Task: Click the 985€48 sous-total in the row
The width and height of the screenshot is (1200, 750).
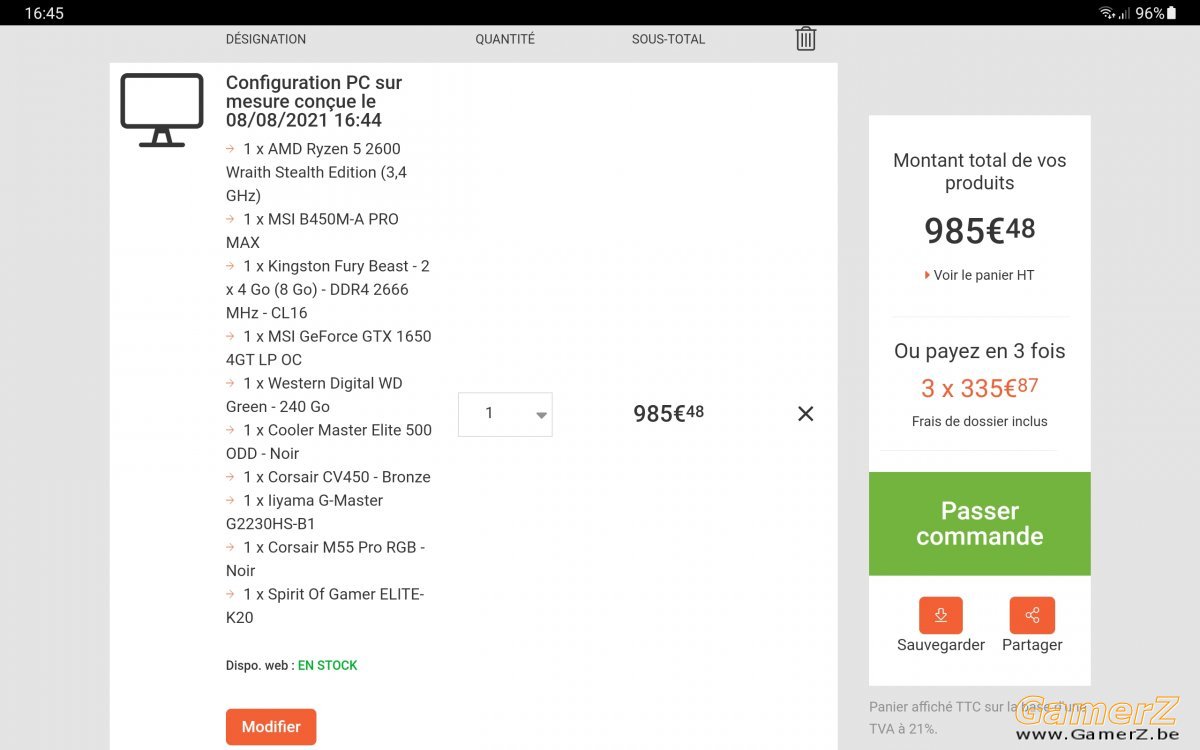Action: pyautogui.click(x=668, y=412)
